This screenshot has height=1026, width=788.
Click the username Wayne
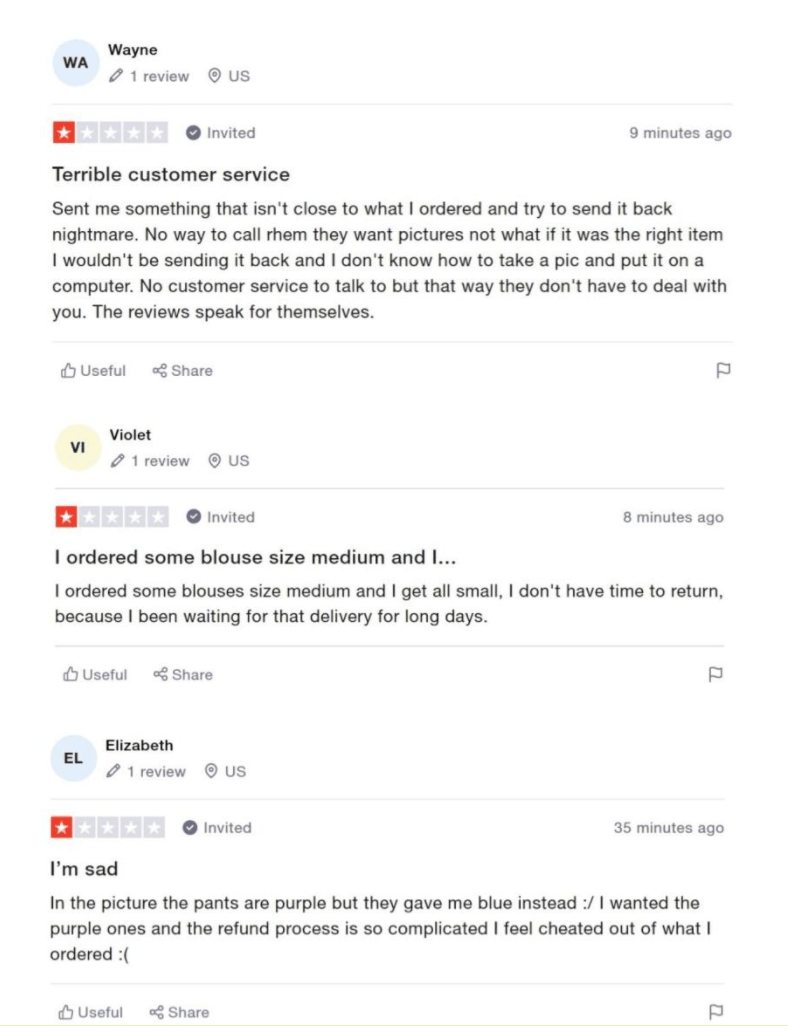click(x=133, y=50)
